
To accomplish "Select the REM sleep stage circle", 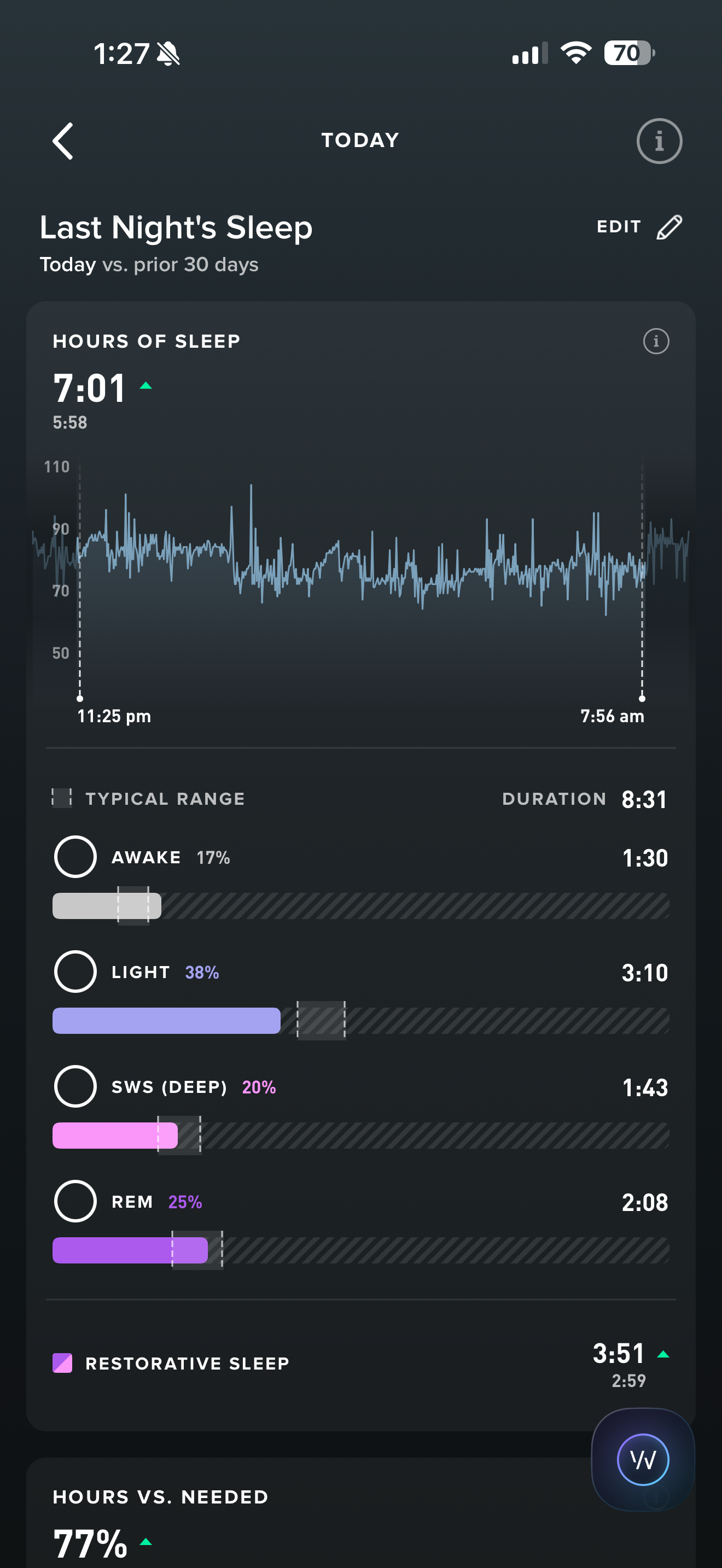I will pos(75,1202).
